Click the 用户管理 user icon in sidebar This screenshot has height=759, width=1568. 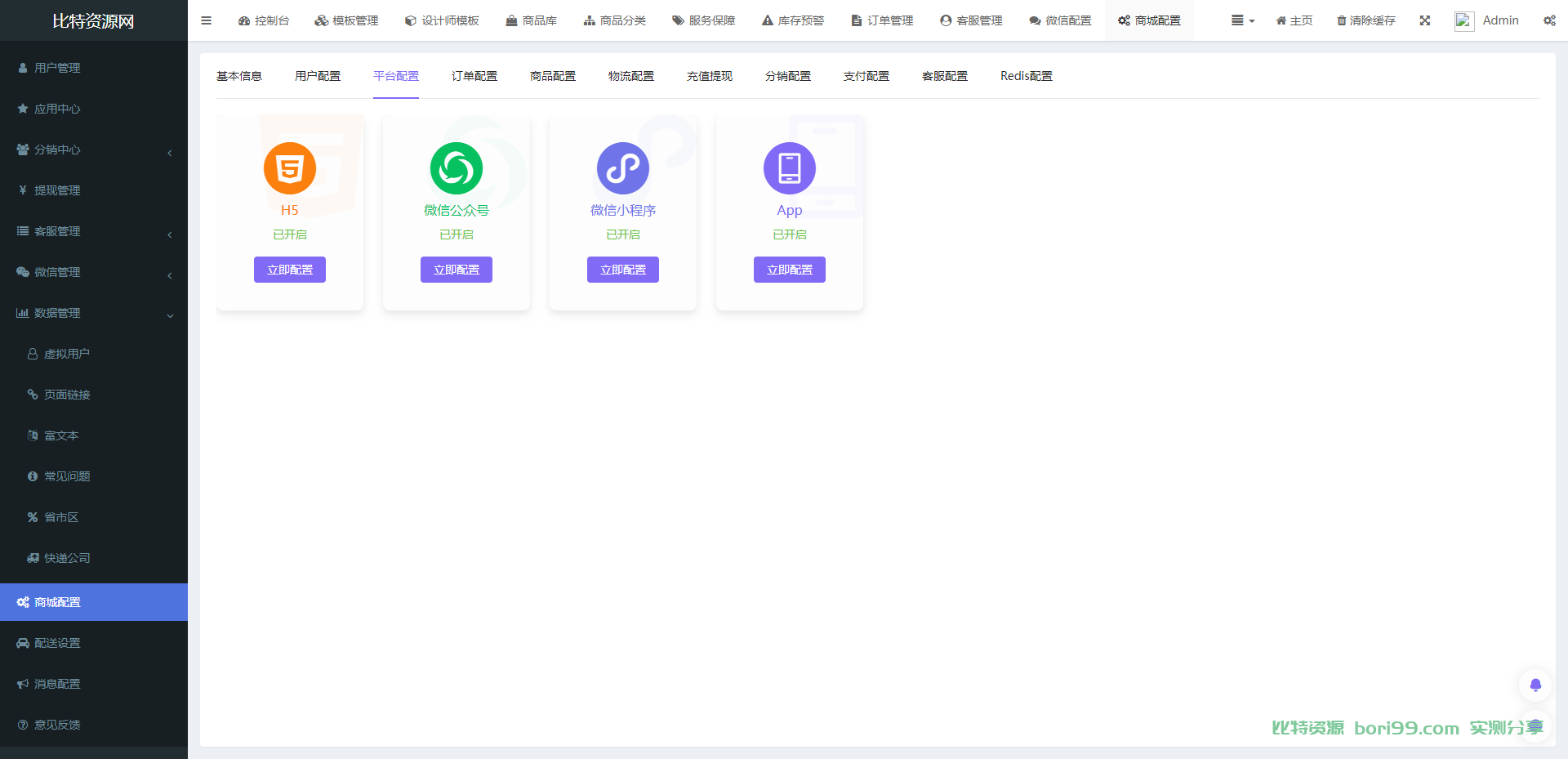(23, 68)
